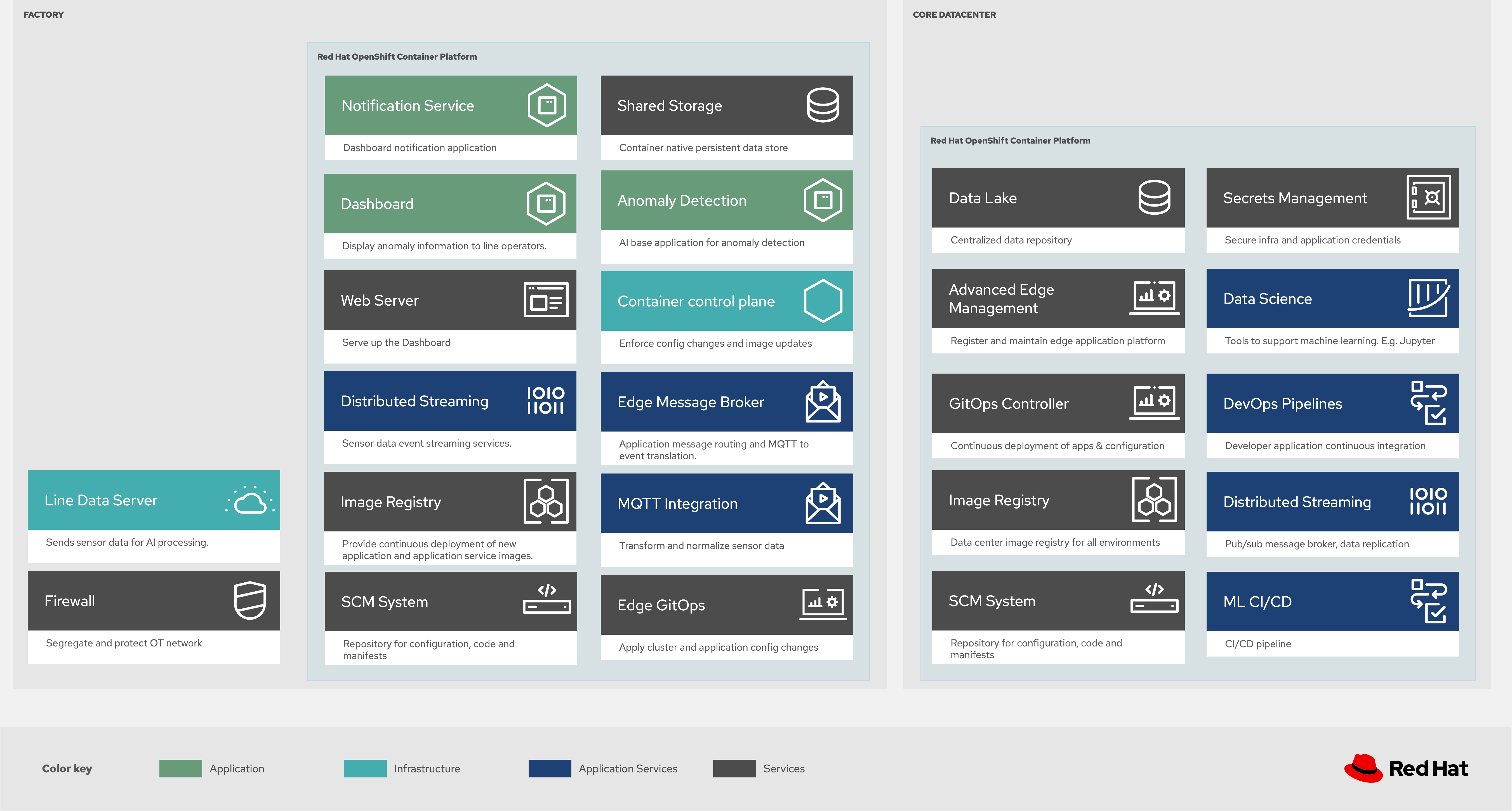Viewport: 1512px width, 811px height.
Task: Click the teal Infrastructure color swatch
Action: click(365, 768)
